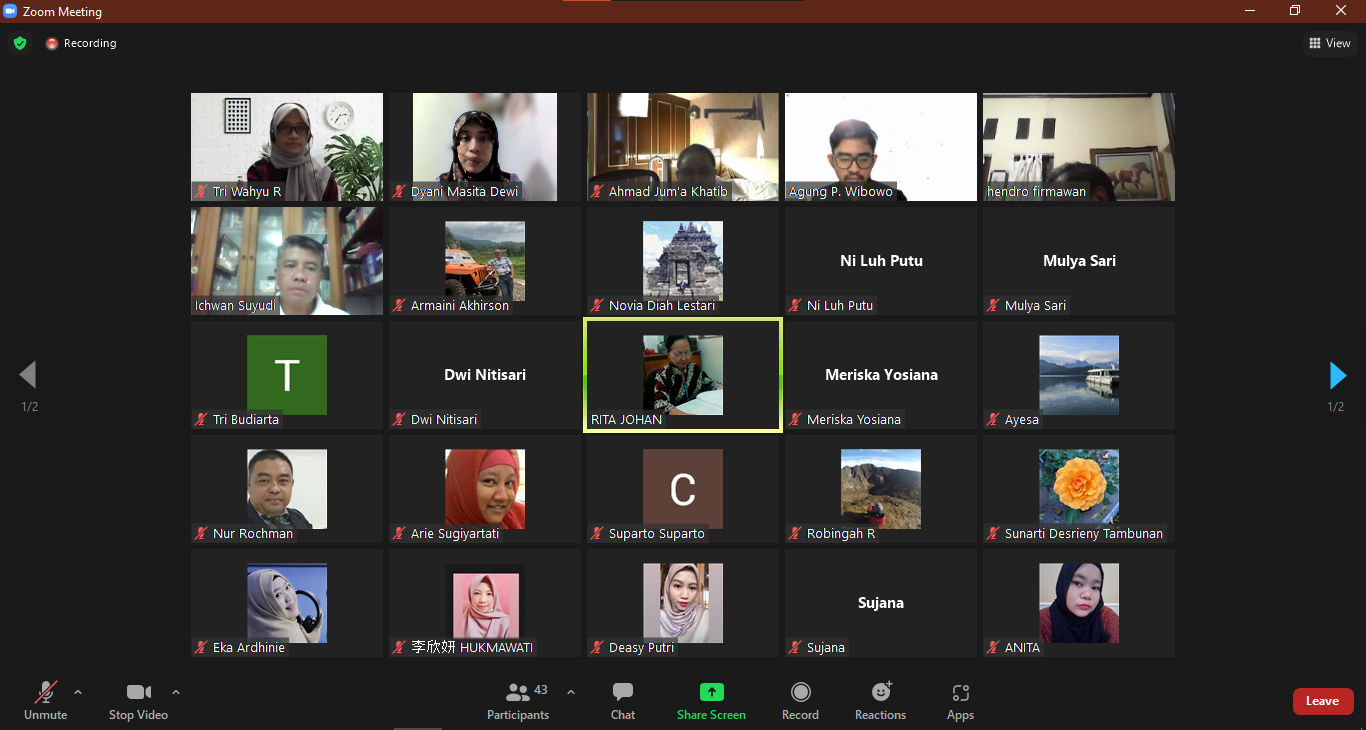Image resolution: width=1366 pixels, height=730 pixels.
Task: Expand video options caret next to Stop Video
Action: (176, 691)
